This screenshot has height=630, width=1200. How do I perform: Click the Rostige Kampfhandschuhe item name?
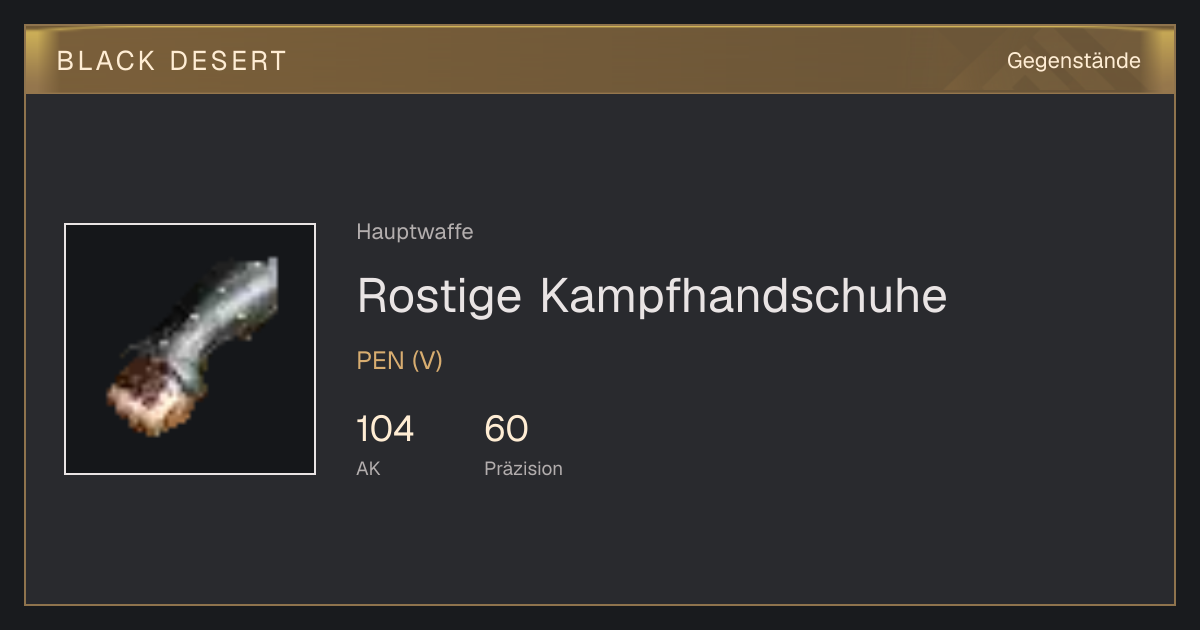coord(652,296)
